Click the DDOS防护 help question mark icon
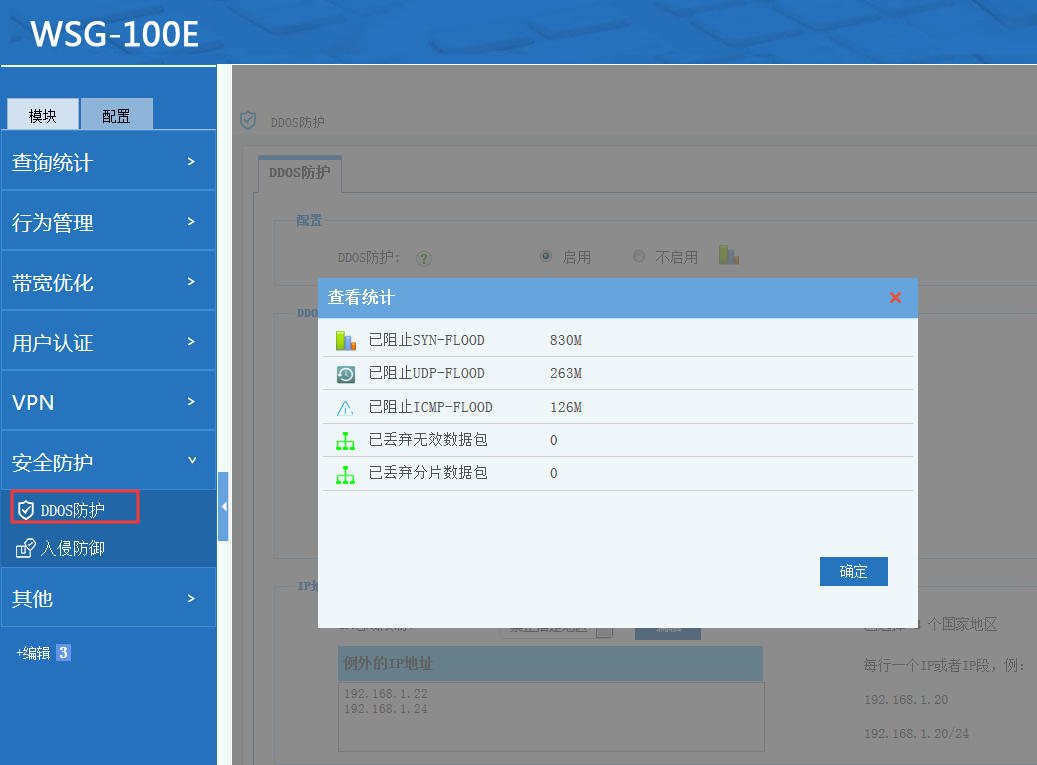Image resolution: width=1037 pixels, height=765 pixels. [x=424, y=258]
